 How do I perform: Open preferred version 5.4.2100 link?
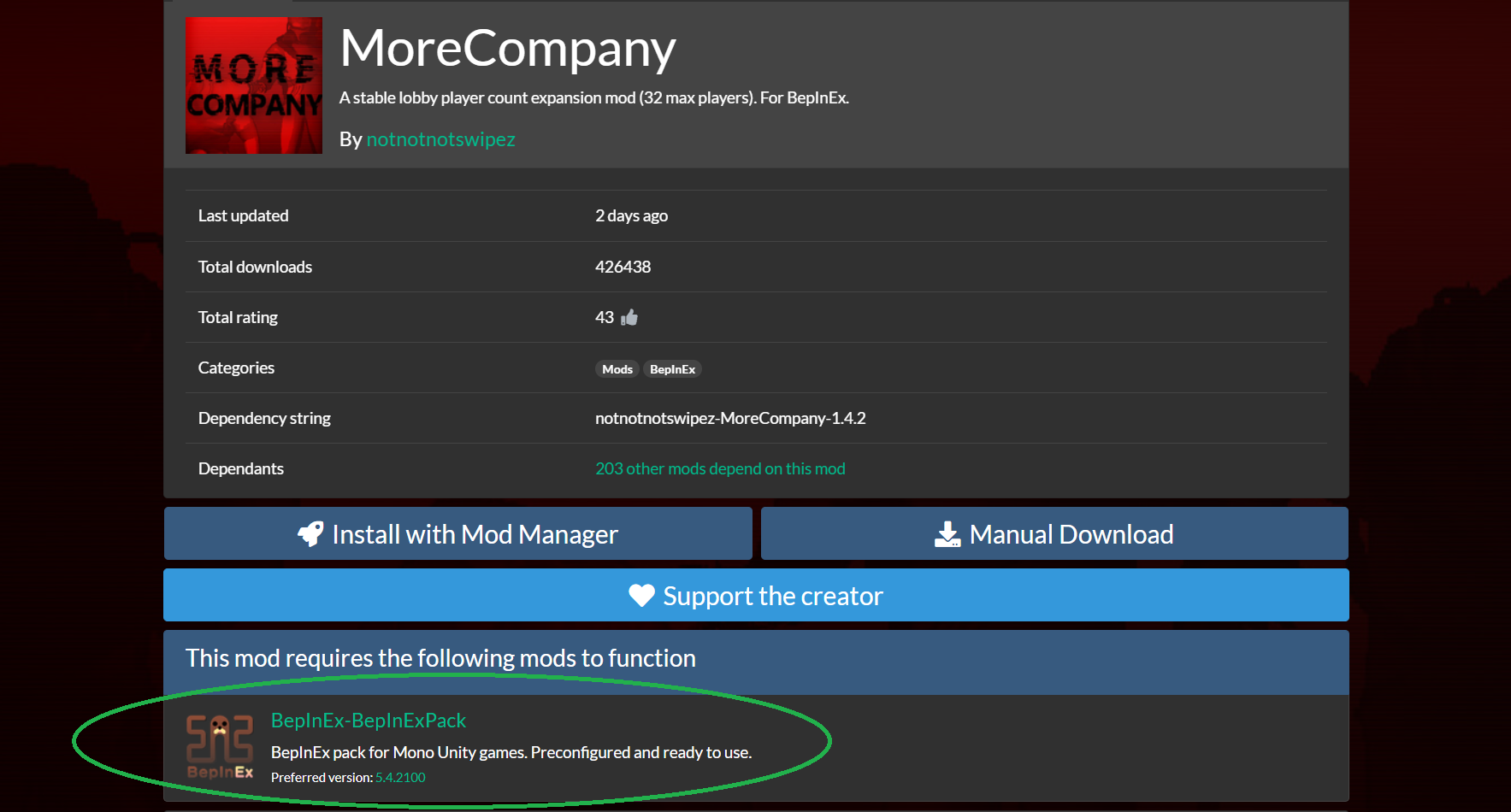(x=400, y=778)
